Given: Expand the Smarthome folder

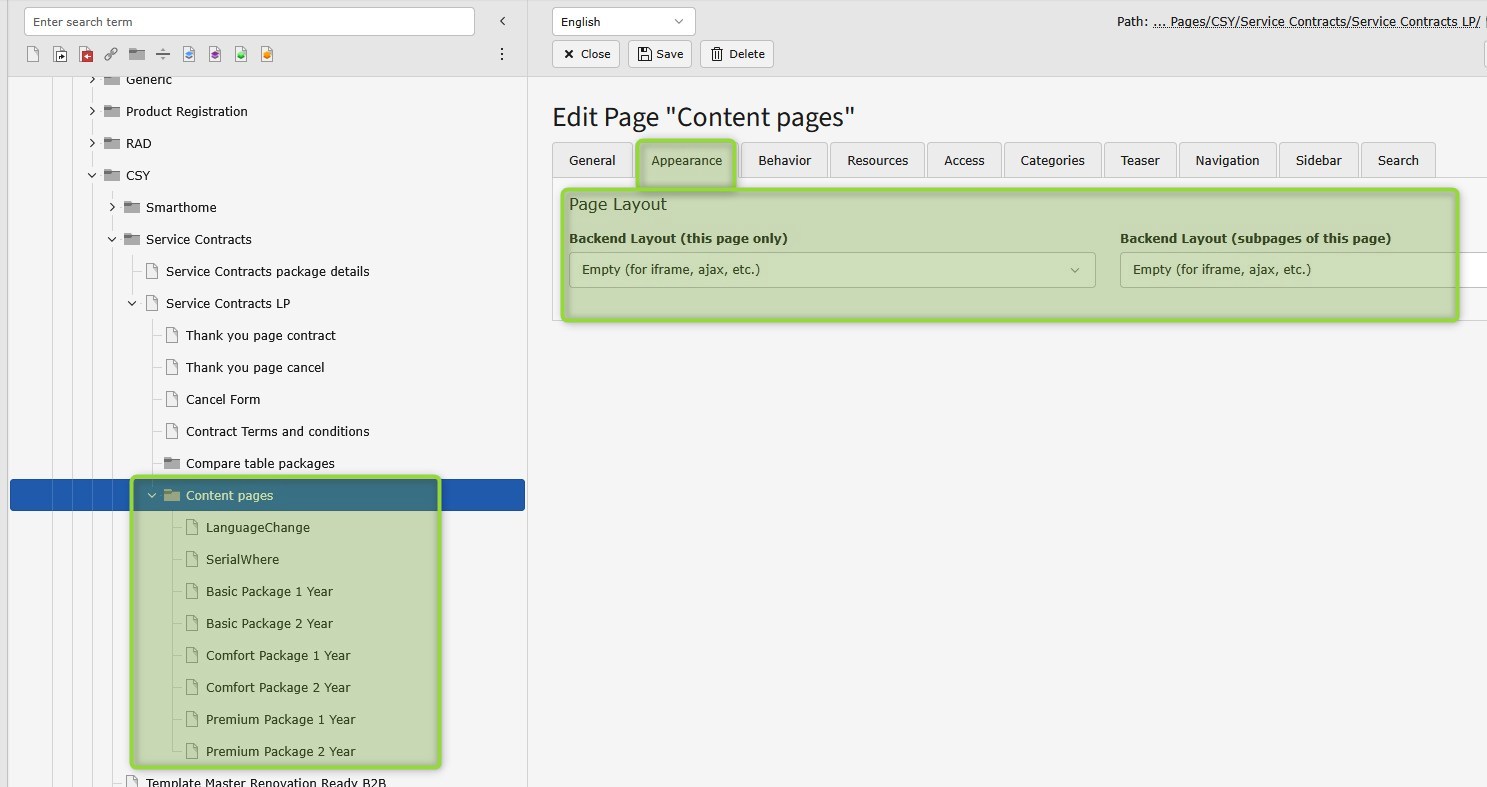Looking at the screenshot, I should (112, 207).
